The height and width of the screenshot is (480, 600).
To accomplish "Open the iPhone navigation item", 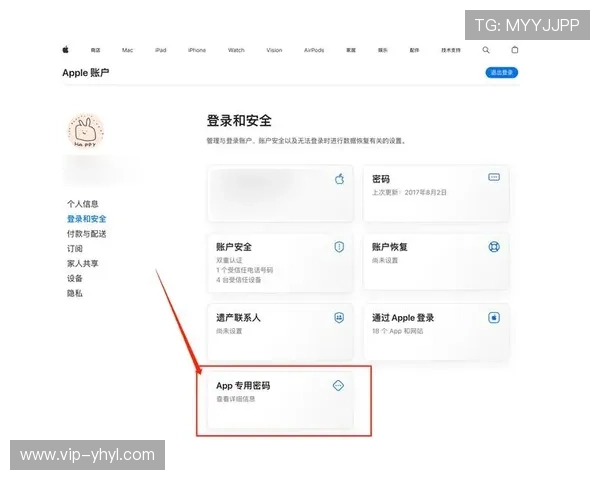I will tap(197, 50).
